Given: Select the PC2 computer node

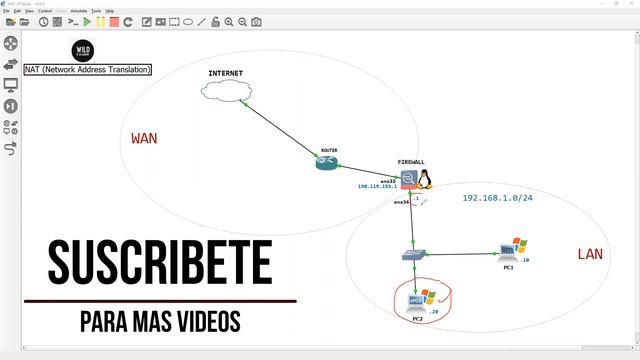Looking at the screenshot, I should (416, 303).
